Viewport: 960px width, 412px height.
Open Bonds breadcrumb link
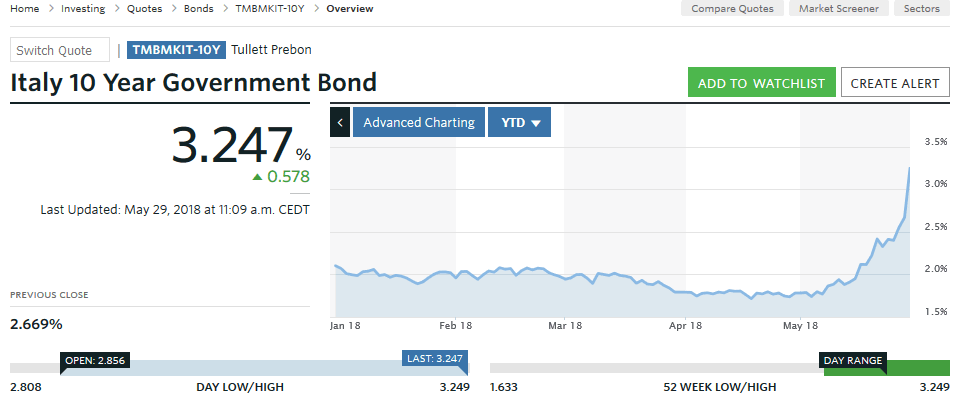[x=200, y=9]
